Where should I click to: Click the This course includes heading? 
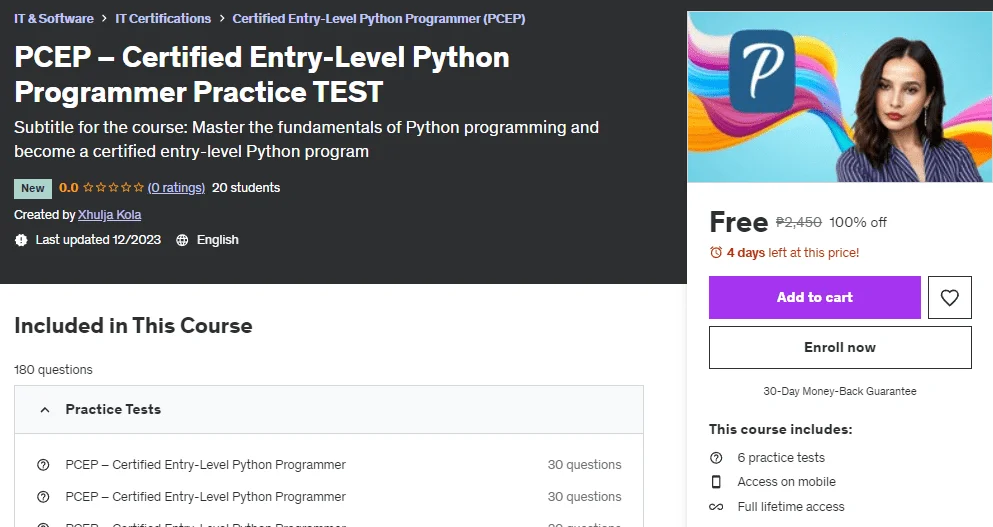tap(781, 429)
